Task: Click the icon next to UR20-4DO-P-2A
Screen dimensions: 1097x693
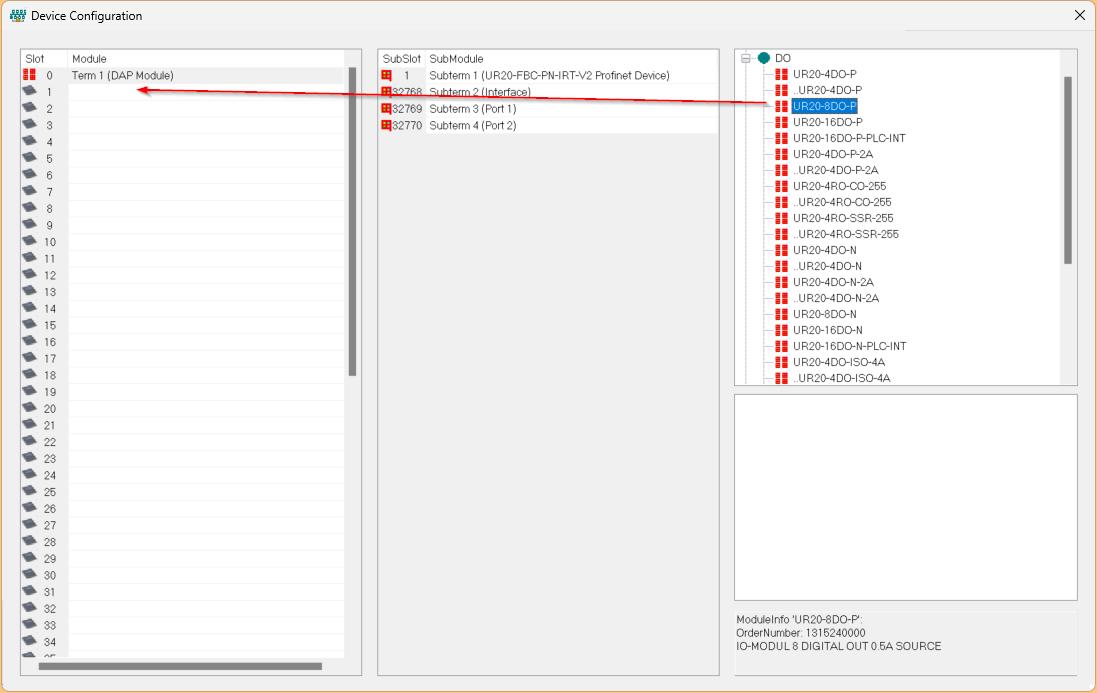Action: (x=781, y=155)
